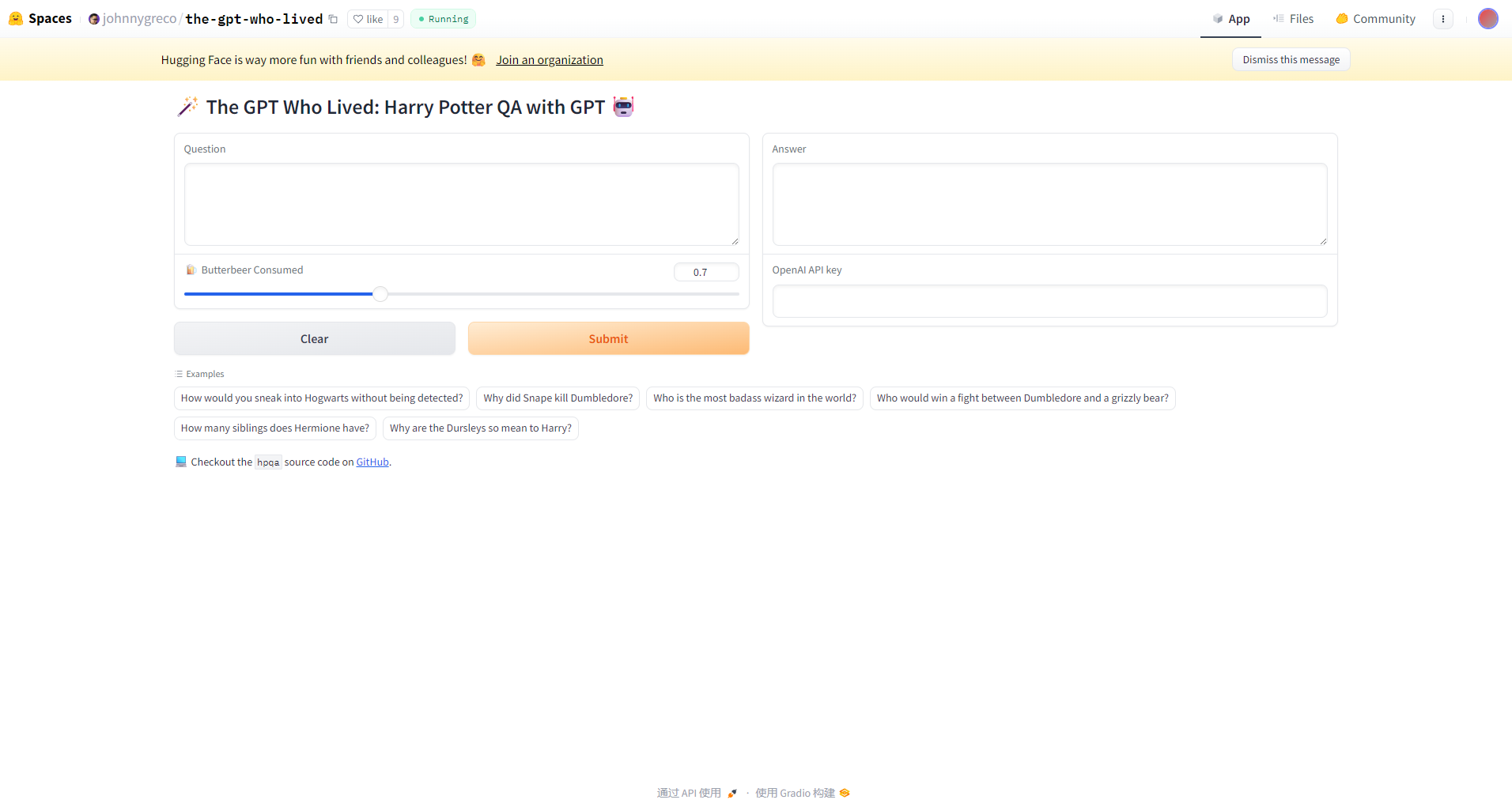Open the user profile avatar menu
The image size is (1512, 811).
pyautogui.click(x=1487, y=19)
